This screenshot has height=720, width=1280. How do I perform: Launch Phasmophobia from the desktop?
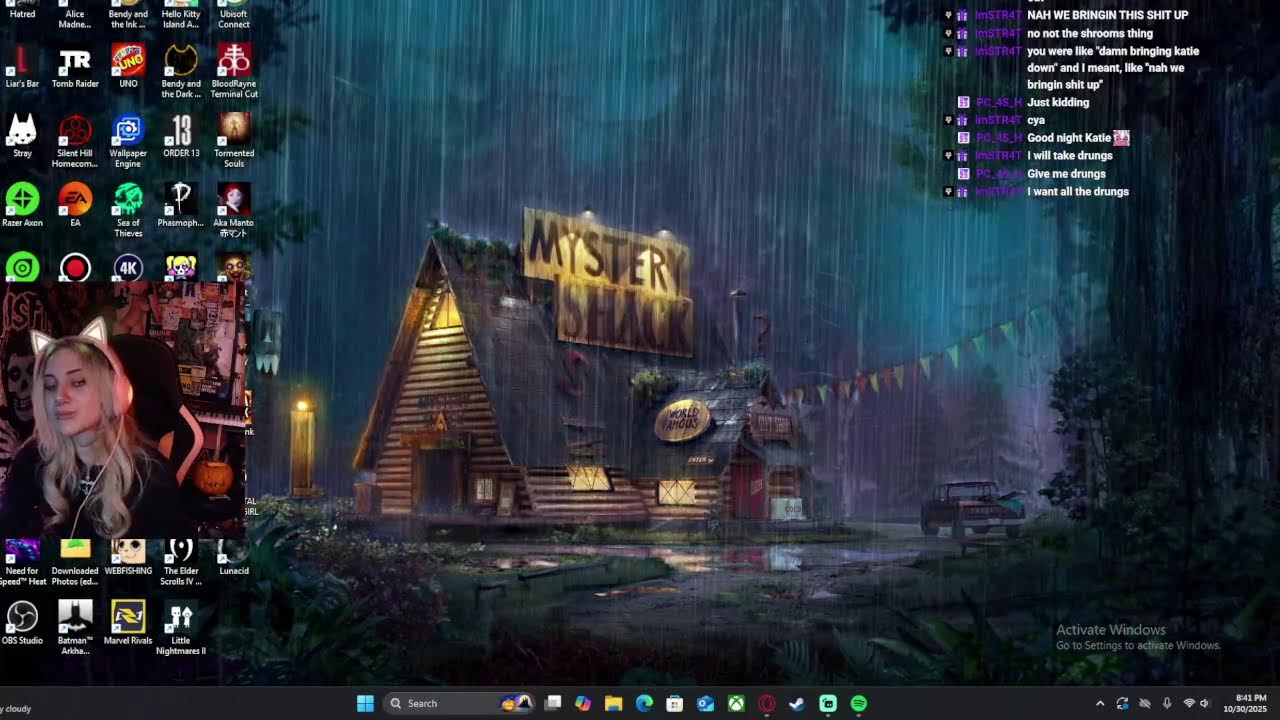[x=181, y=206]
